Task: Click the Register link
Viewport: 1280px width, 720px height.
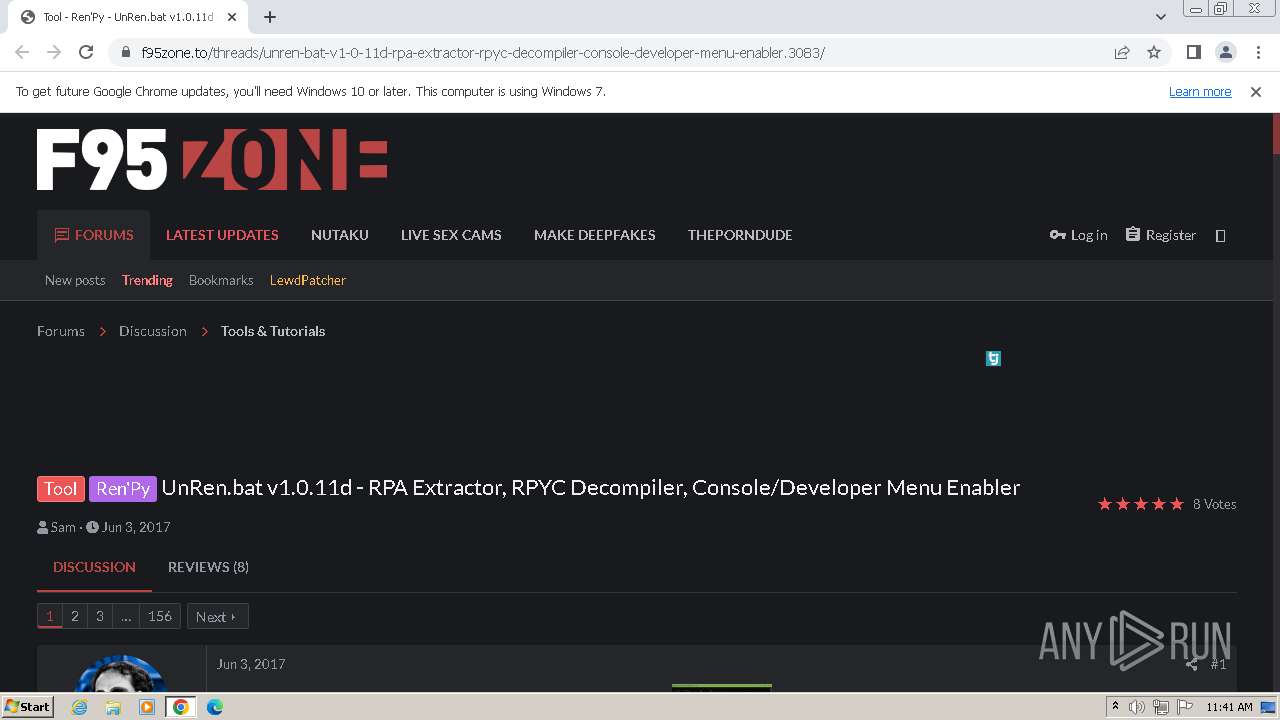Action: coord(1160,235)
